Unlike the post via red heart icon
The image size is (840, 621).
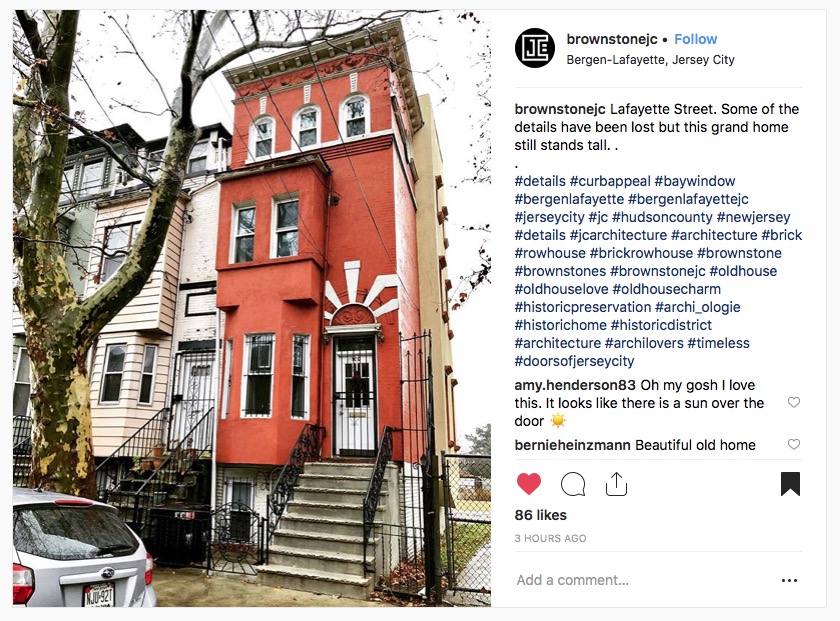pos(529,484)
